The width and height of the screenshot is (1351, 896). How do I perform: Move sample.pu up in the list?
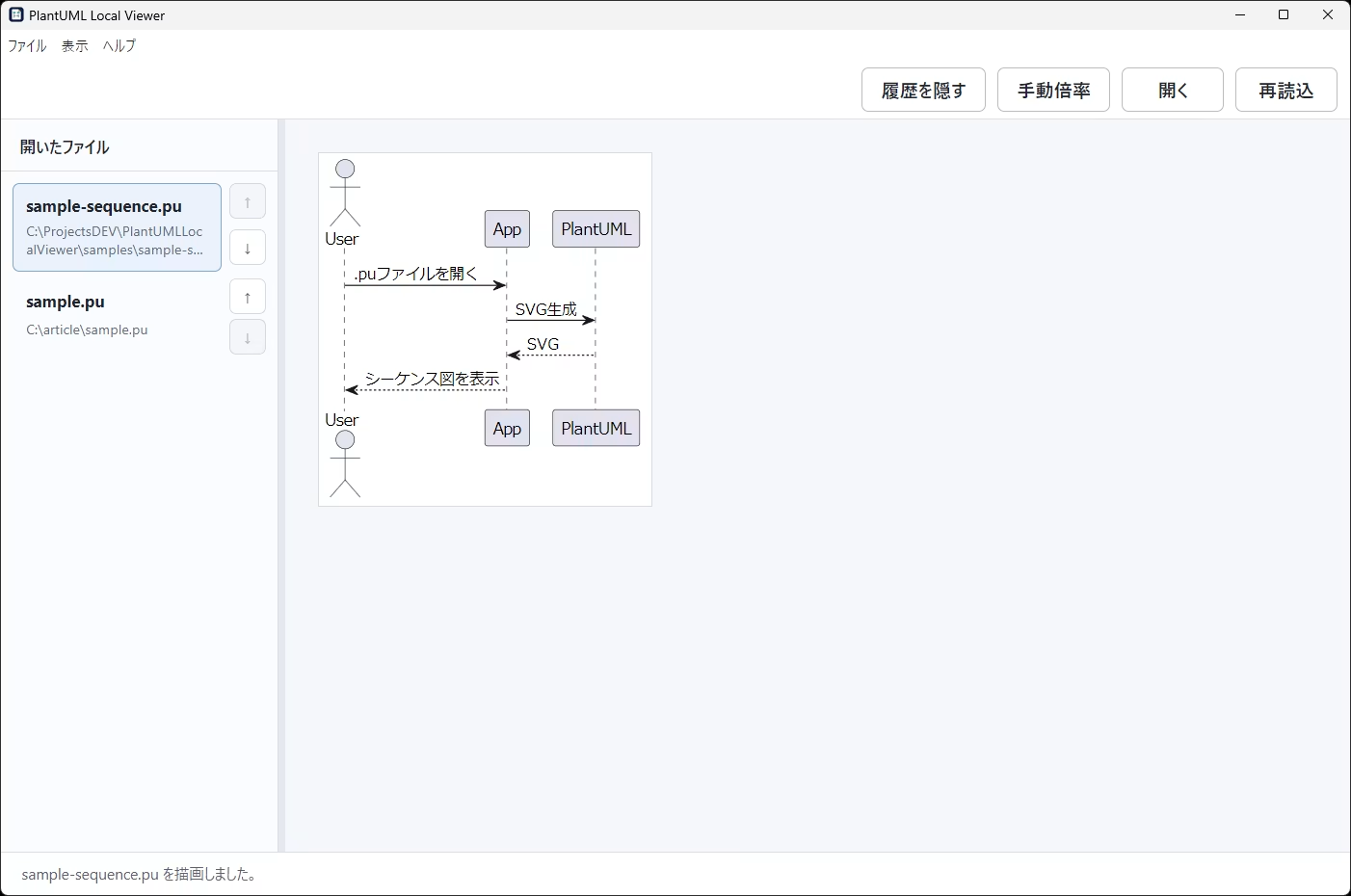(x=248, y=297)
